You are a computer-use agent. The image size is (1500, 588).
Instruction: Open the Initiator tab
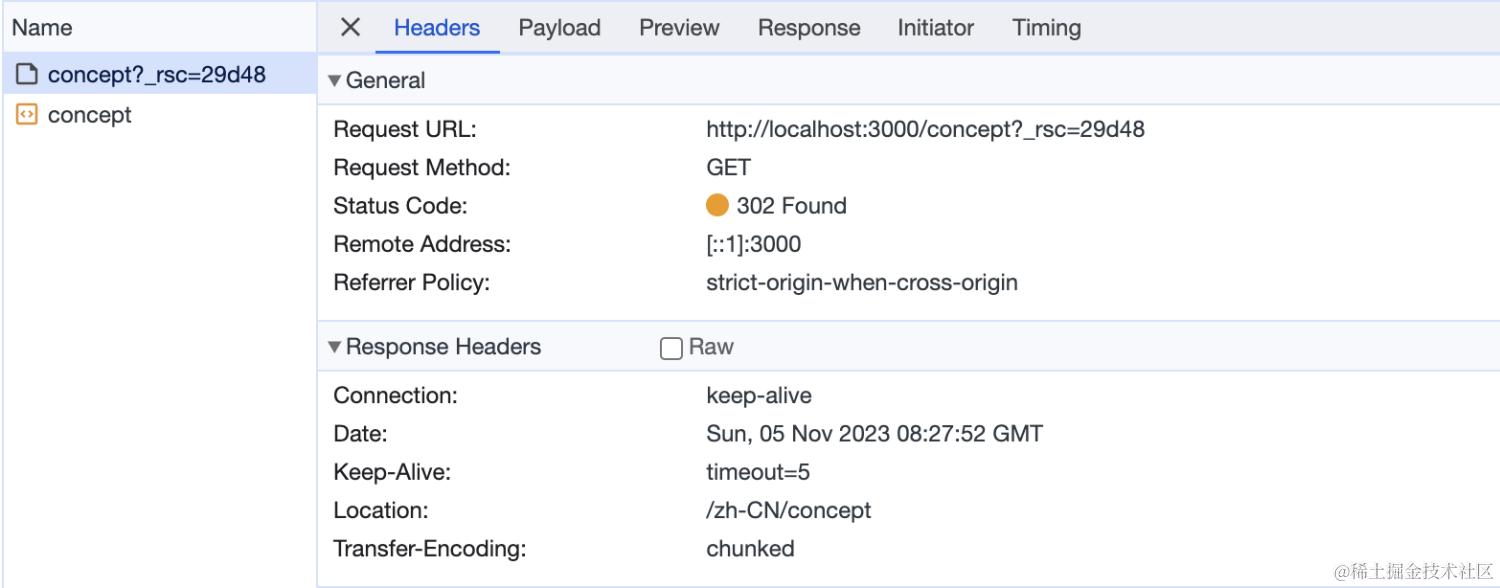coord(935,28)
